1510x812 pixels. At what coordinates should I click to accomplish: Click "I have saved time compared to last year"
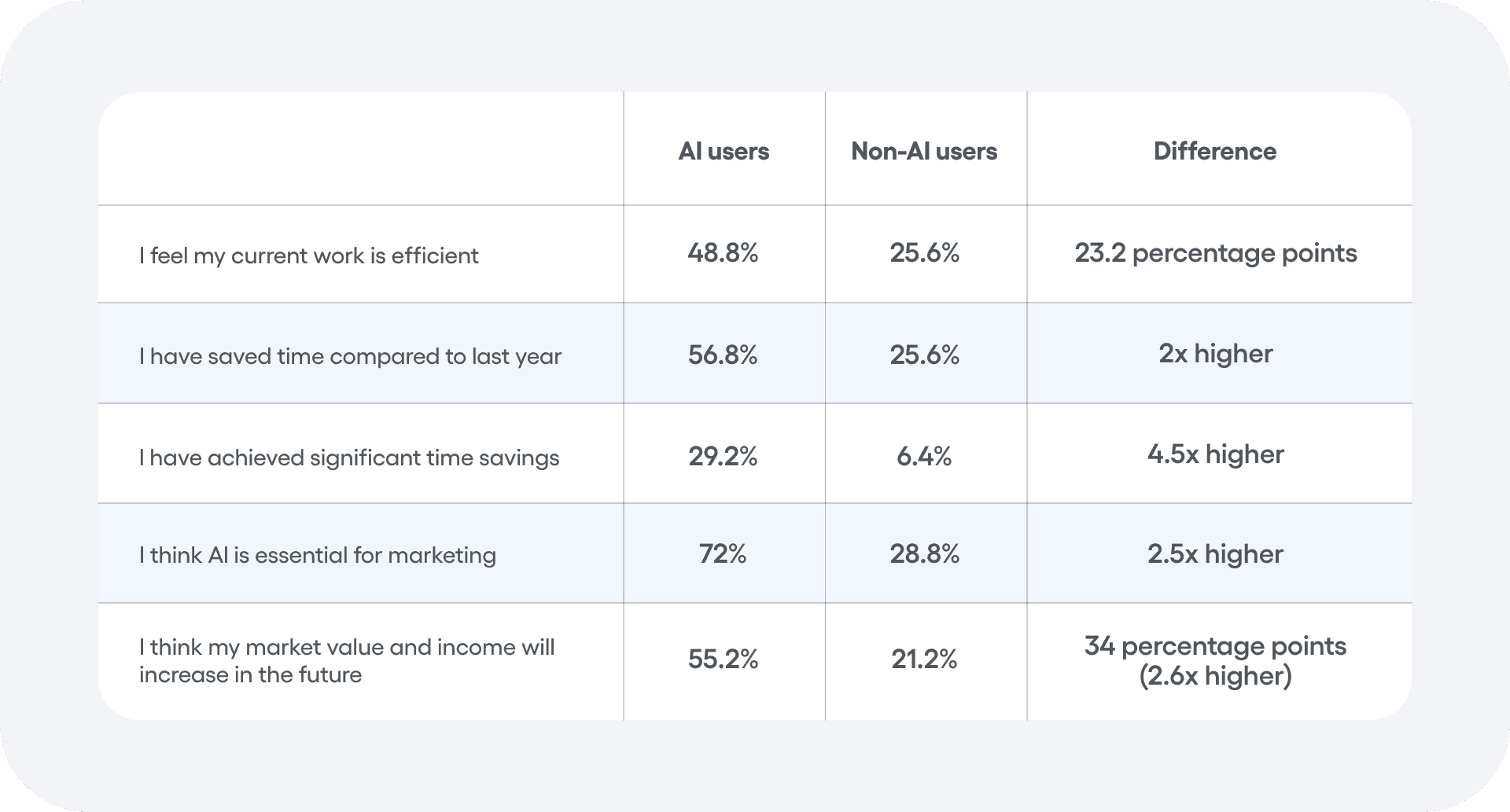(350, 356)
